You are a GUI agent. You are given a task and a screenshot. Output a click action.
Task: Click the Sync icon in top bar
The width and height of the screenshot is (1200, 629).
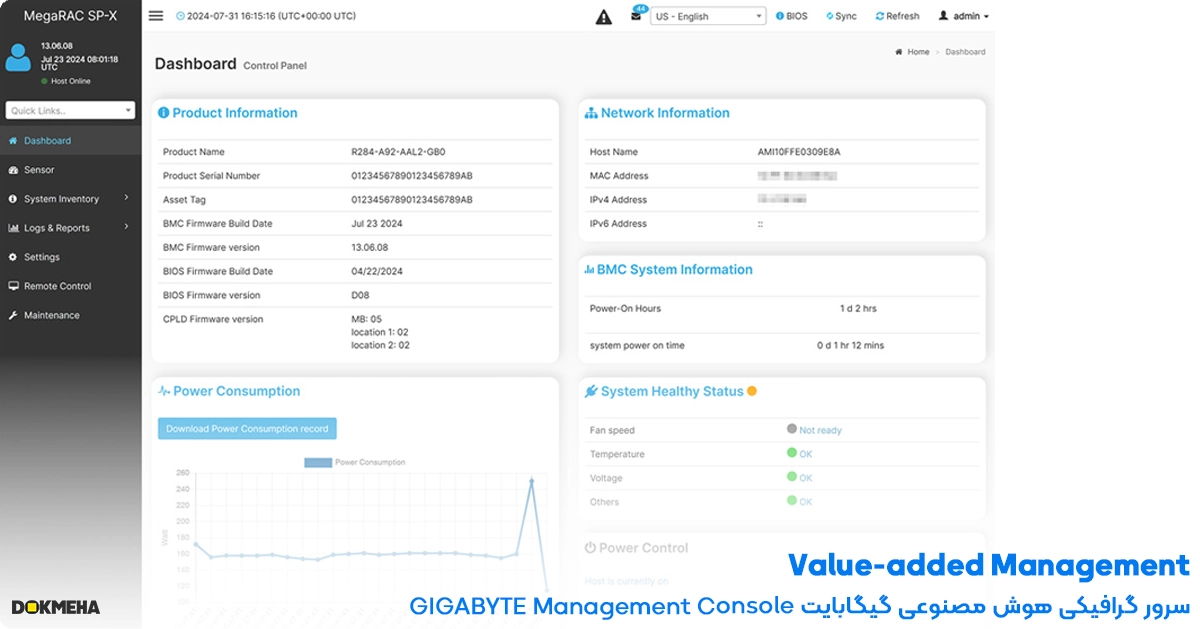pos(830,16)
